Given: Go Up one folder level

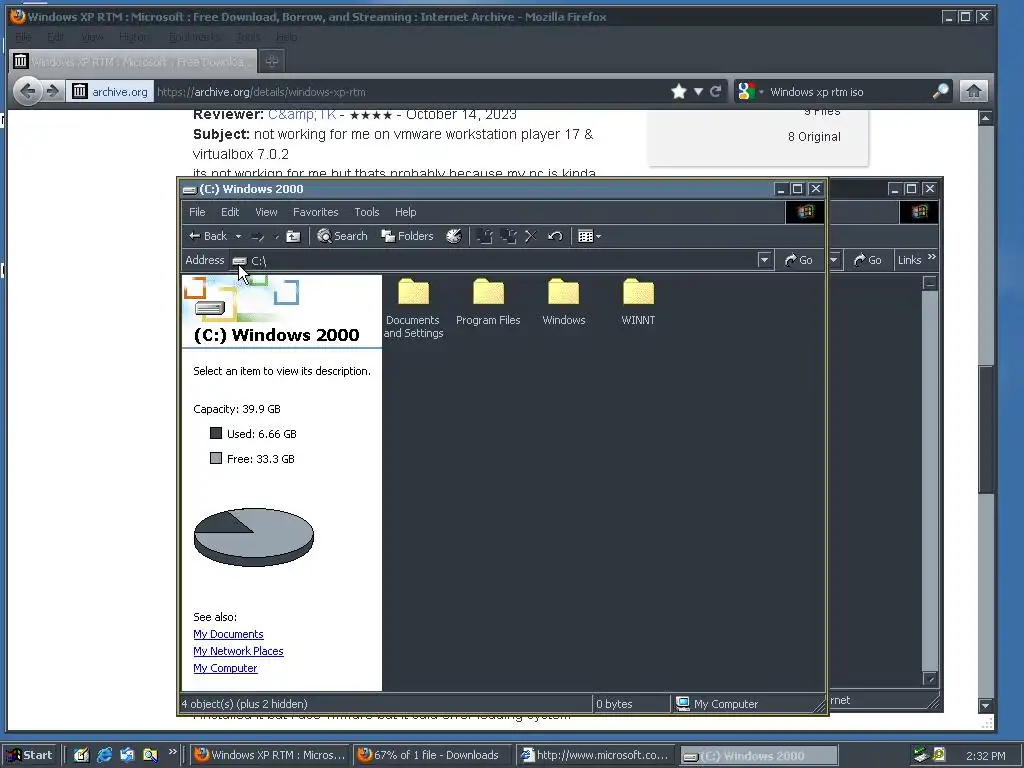Looking at the screenshot, I should click(293, 236).
